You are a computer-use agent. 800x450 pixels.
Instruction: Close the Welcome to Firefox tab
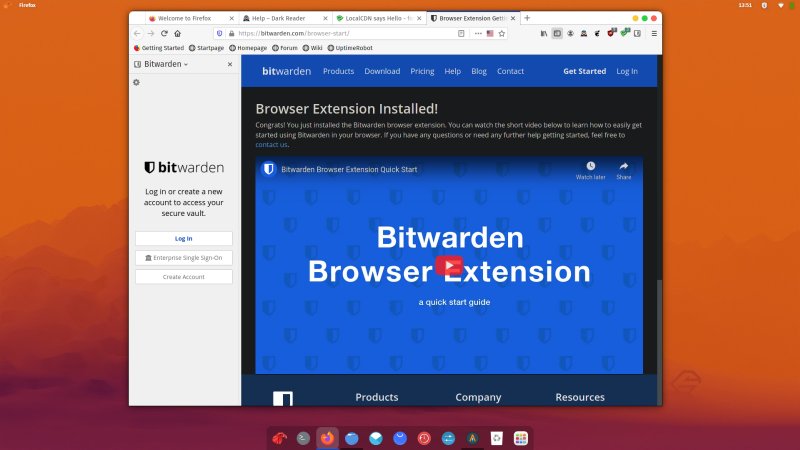[x=232, y=18]
